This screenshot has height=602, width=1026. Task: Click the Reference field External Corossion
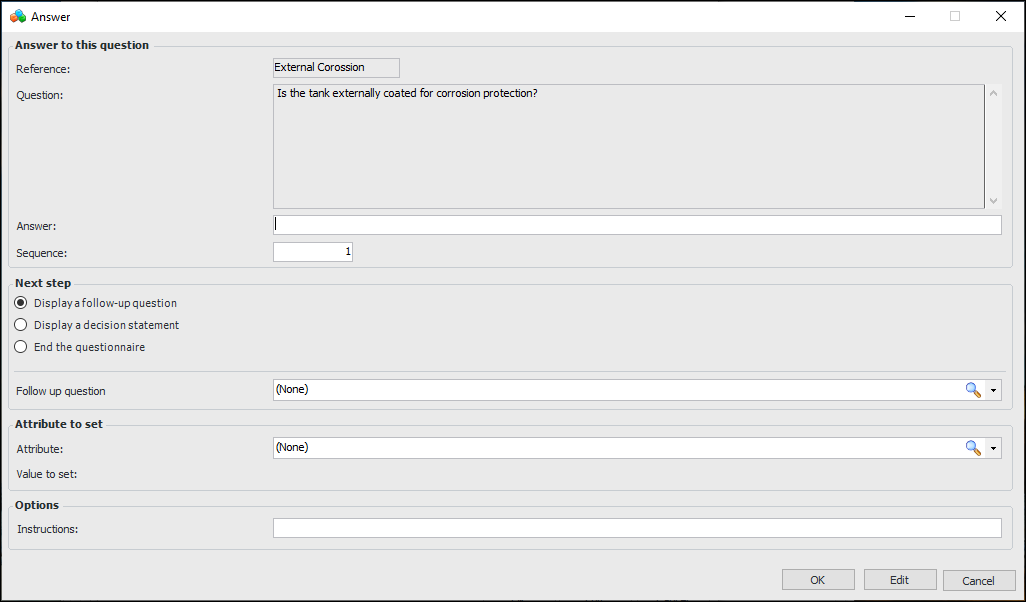tap(336, 68)
